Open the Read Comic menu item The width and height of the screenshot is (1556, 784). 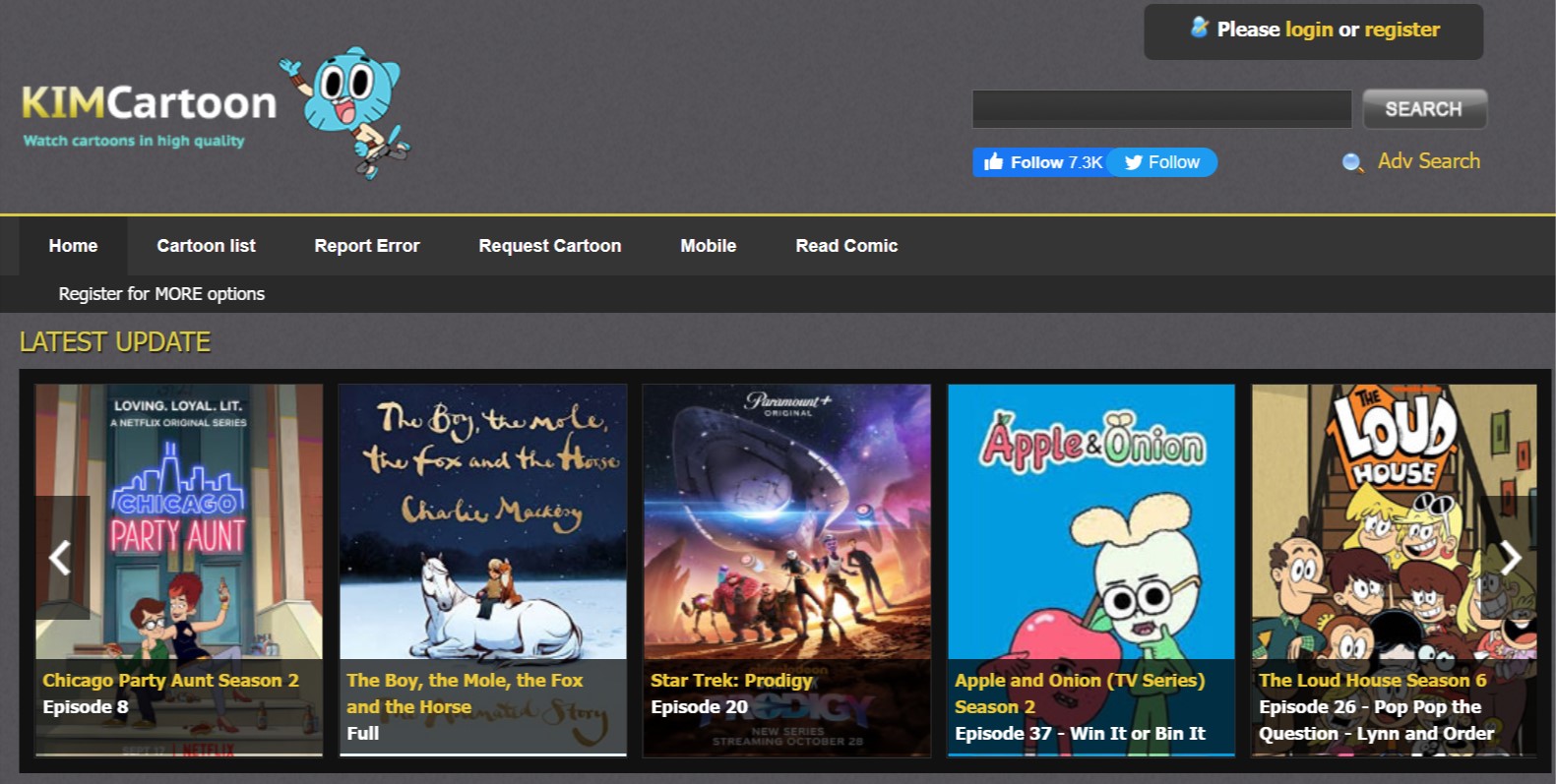(846, 246)
